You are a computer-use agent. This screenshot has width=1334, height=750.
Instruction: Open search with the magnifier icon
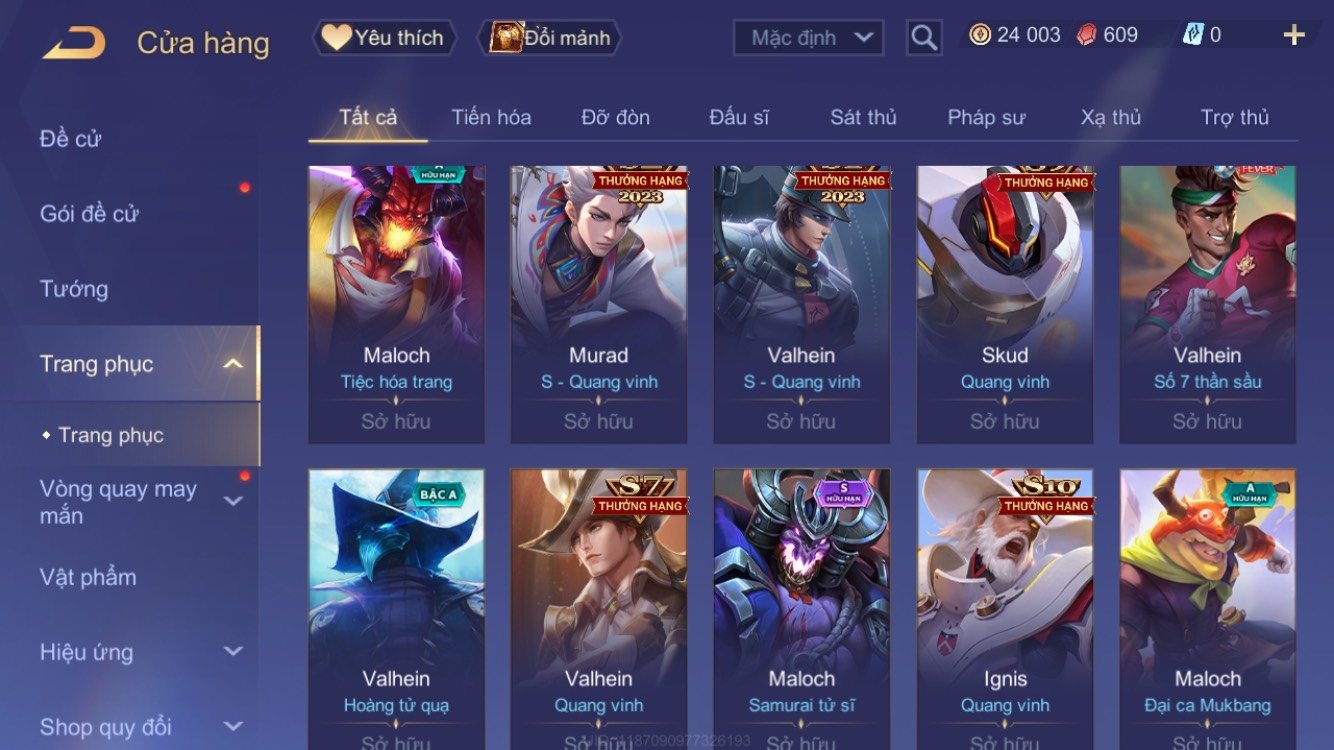924,38
